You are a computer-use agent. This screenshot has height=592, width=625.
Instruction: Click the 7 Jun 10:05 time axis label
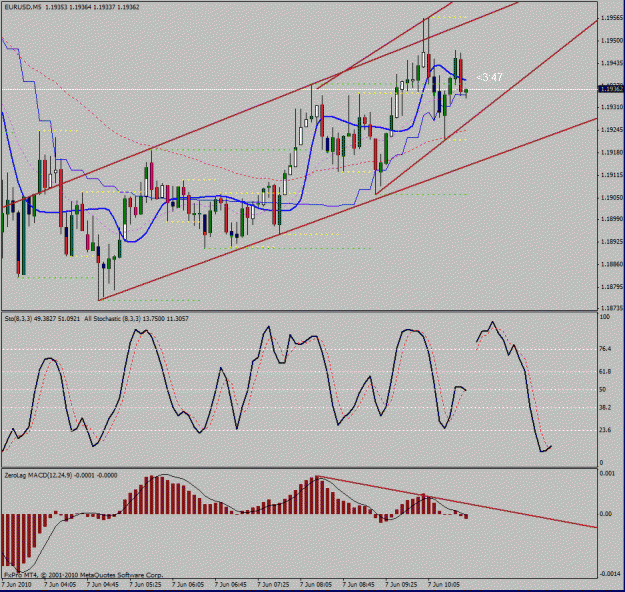click(444, 584)
